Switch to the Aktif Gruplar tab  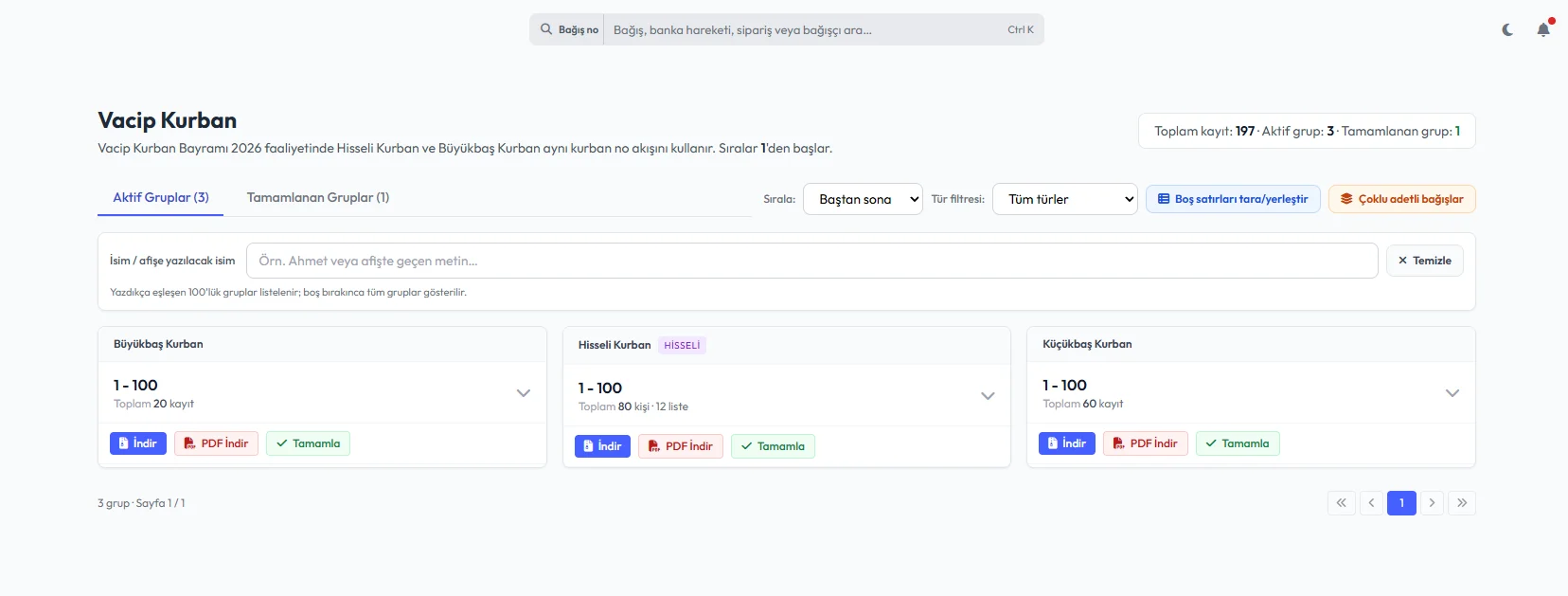[x=161, y=197]
